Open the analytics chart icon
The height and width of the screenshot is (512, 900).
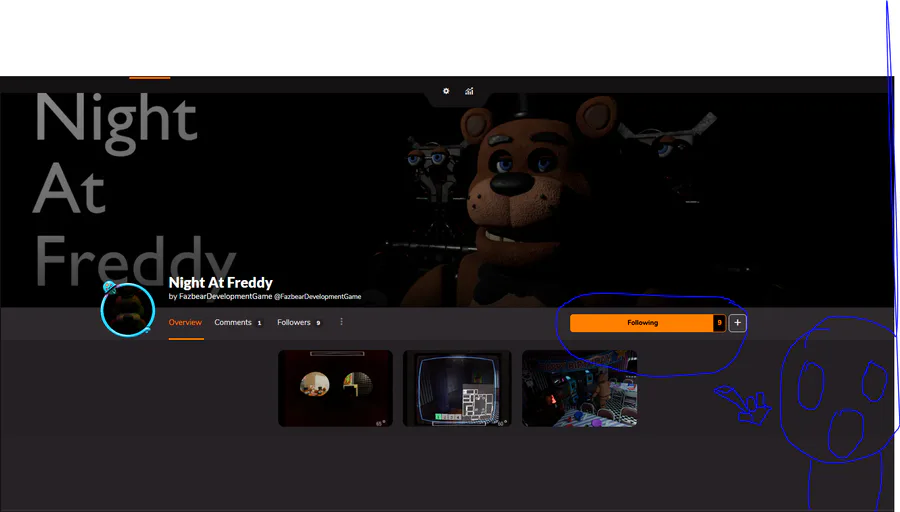tap(469, 91)
